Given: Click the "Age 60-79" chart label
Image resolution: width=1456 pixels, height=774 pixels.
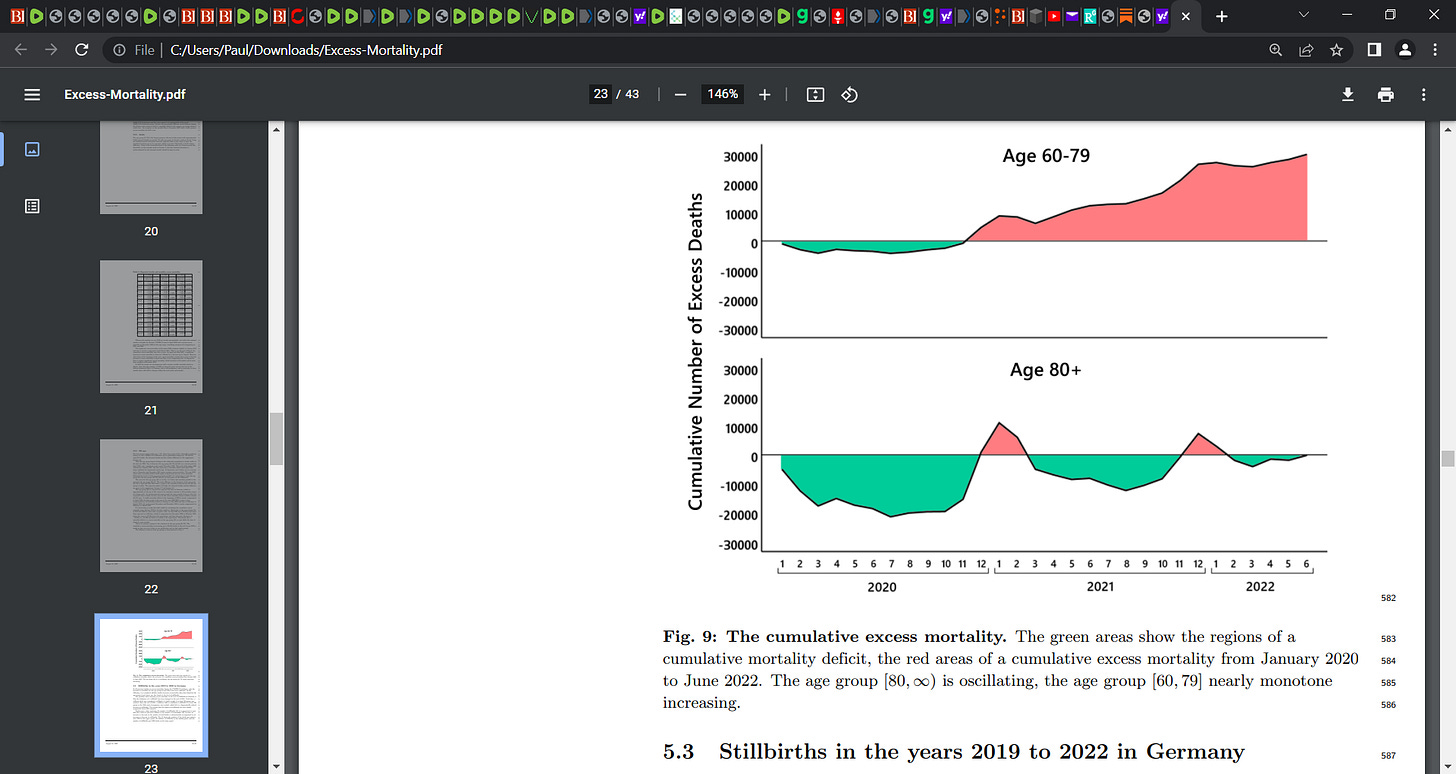Looking at the screenshot, I should click(1046, 156).
